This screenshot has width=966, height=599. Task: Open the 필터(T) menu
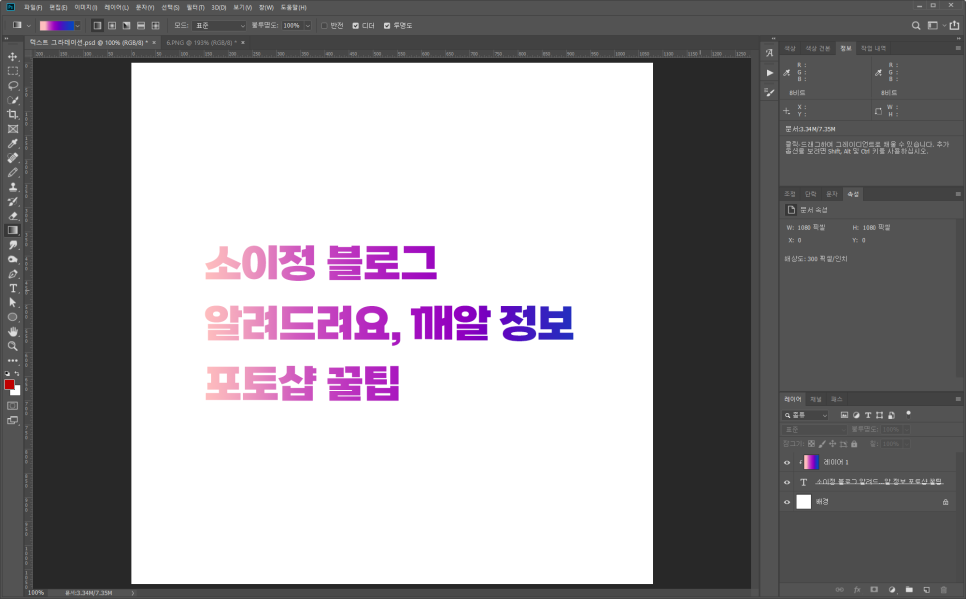[x=194, y=7]
